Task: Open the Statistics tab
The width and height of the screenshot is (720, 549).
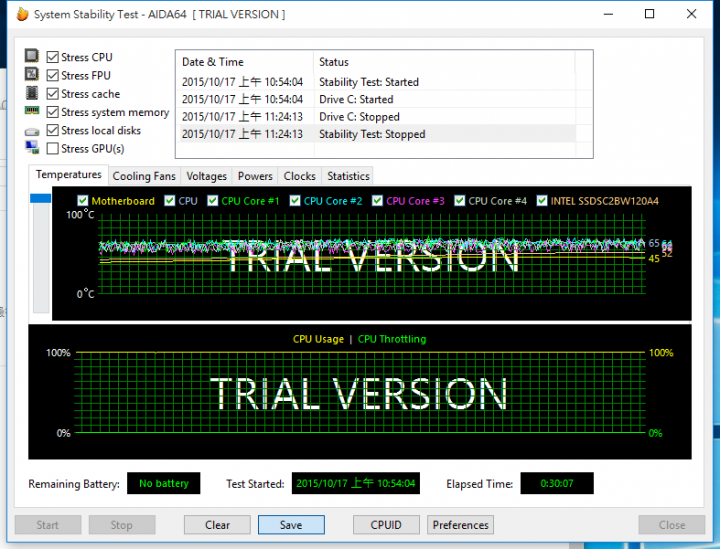Action: click(348, 176)
